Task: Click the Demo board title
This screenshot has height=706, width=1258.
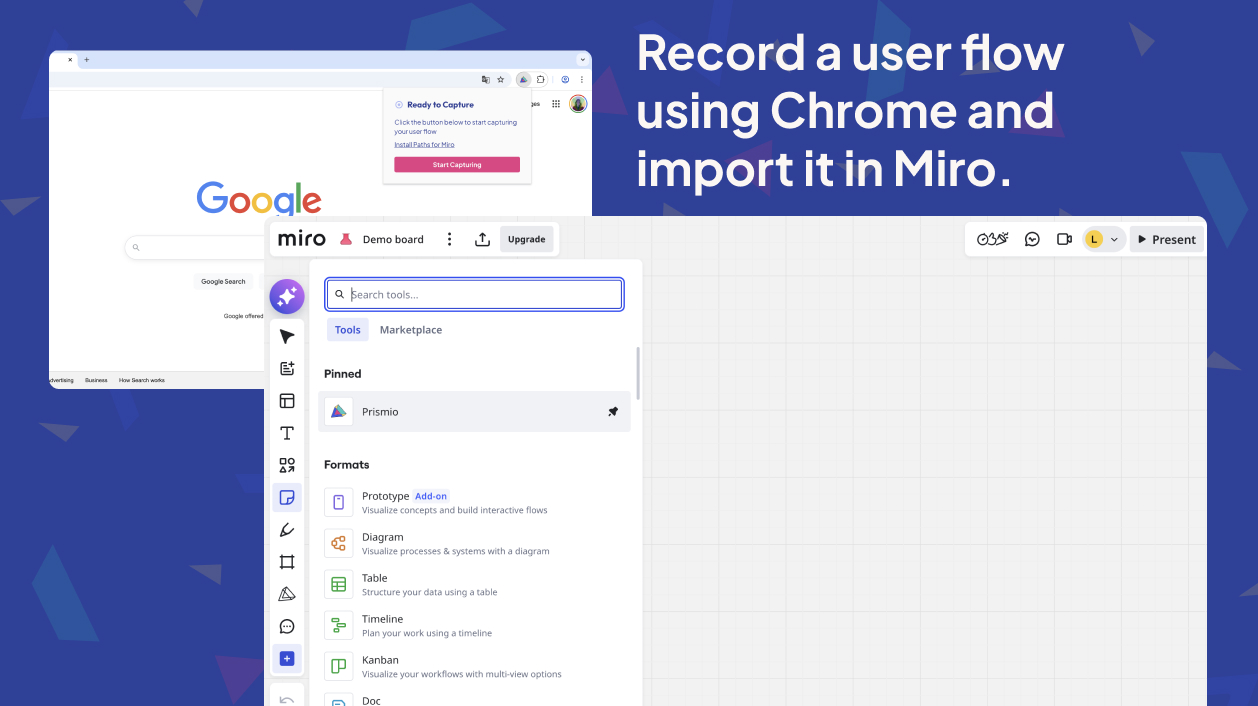Action: (x=393, y=239)
